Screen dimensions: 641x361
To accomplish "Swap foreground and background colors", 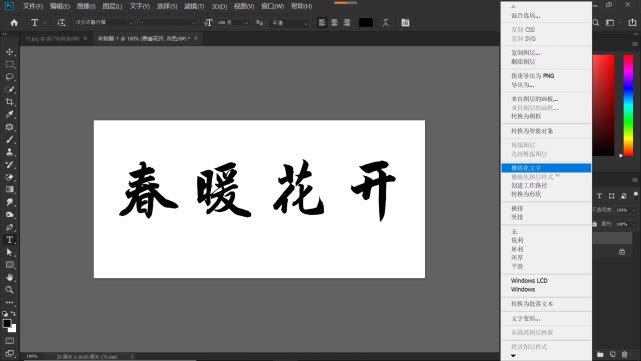I will [x=13, y=314].
